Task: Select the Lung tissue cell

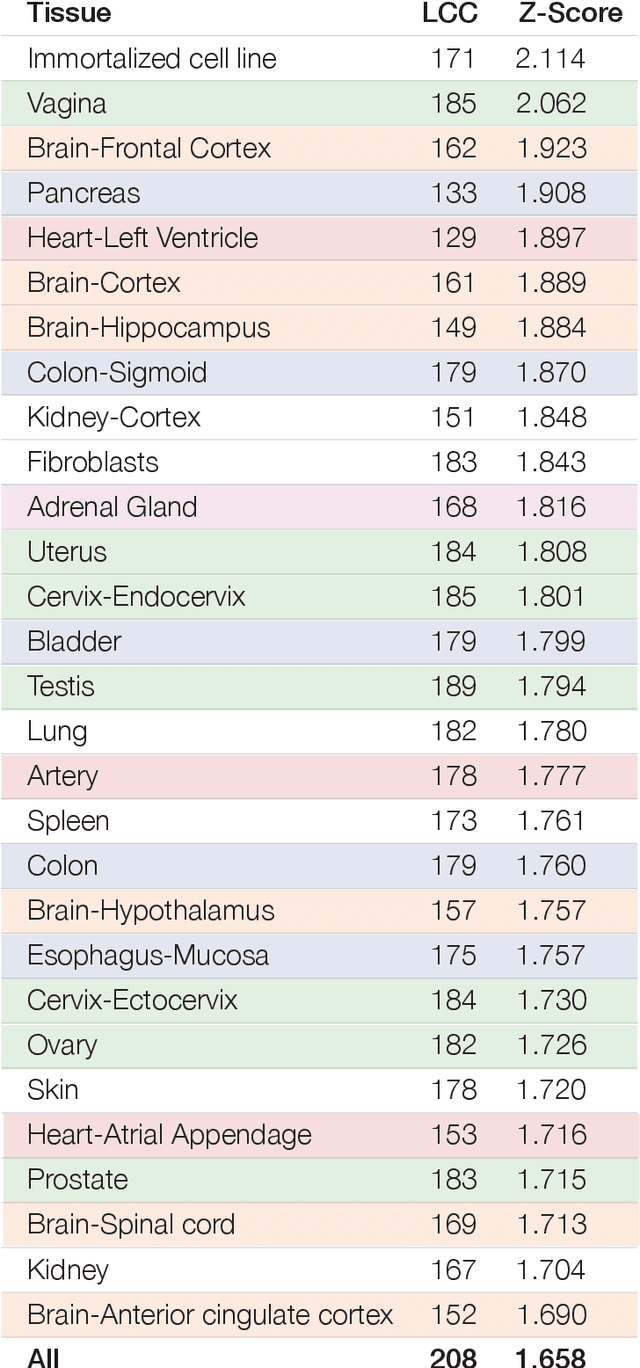Action: click(57, 732)
